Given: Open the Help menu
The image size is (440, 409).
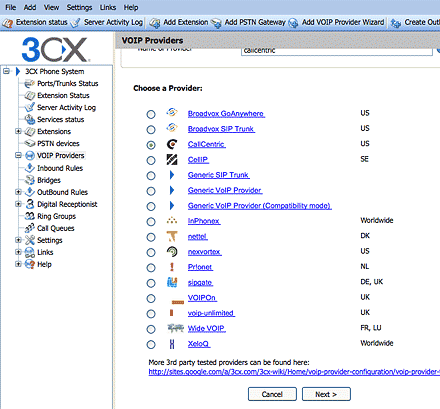Looking at the screenshot, I should (x=131, y=7).
